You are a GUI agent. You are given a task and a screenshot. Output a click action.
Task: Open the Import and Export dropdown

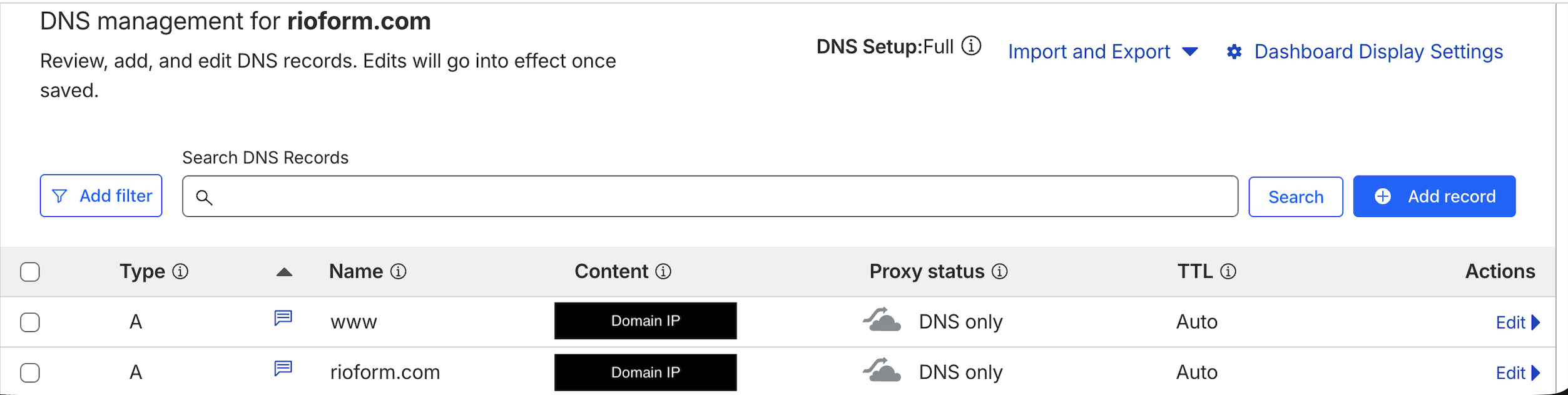click(x=1102, y=52)
